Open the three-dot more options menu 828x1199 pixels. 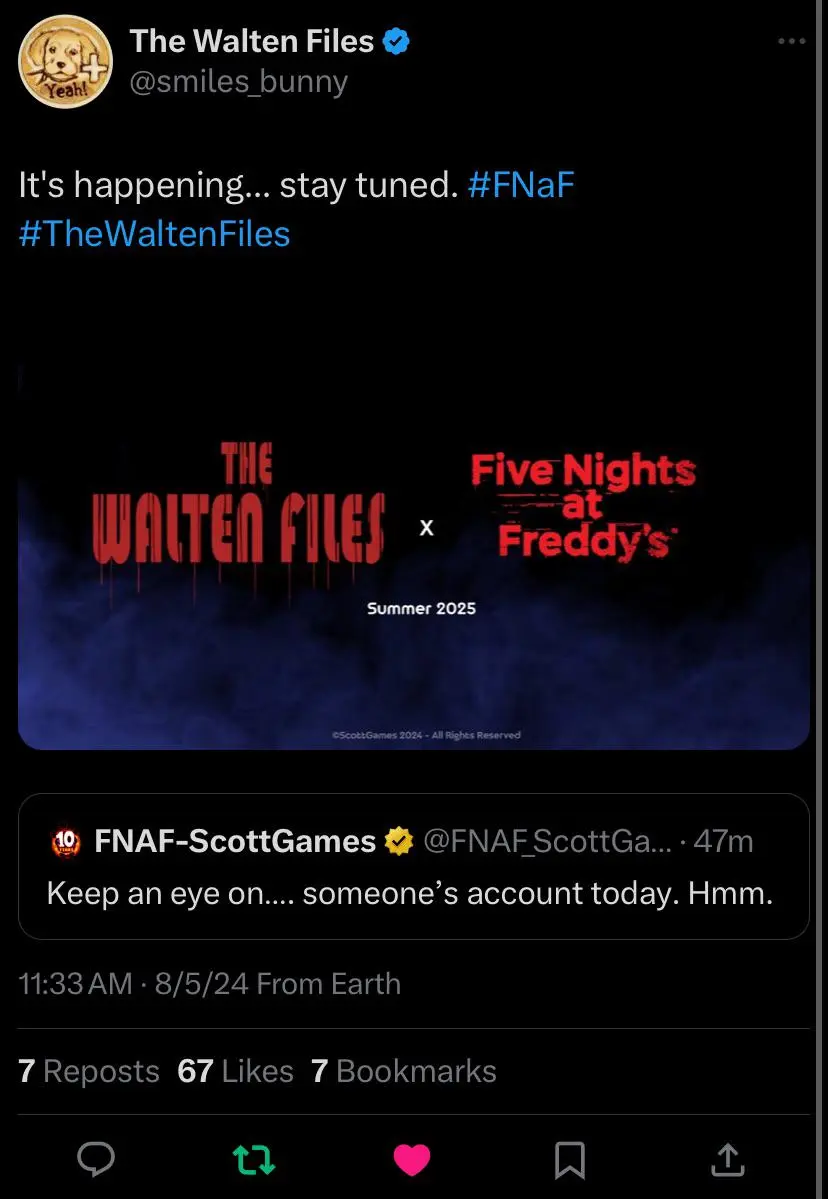pyautogui.click(x=790, y=42)
